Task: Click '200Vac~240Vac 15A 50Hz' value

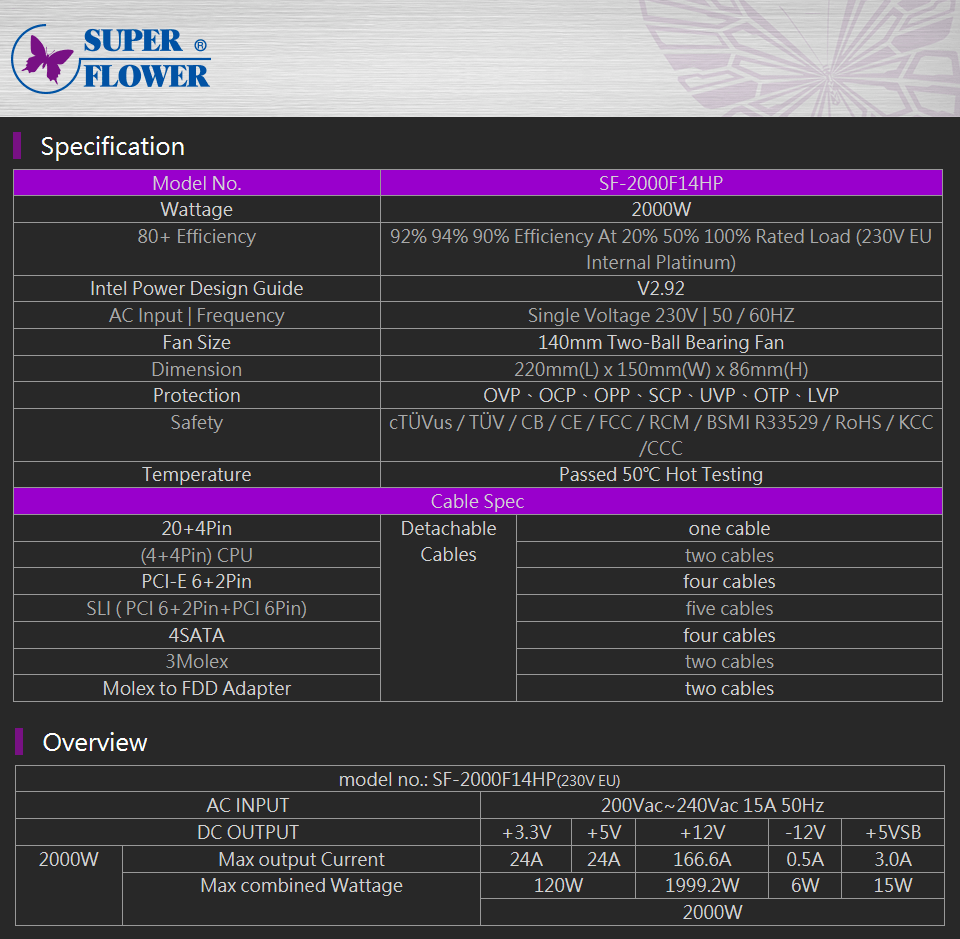Action: [x=712, y=806]
